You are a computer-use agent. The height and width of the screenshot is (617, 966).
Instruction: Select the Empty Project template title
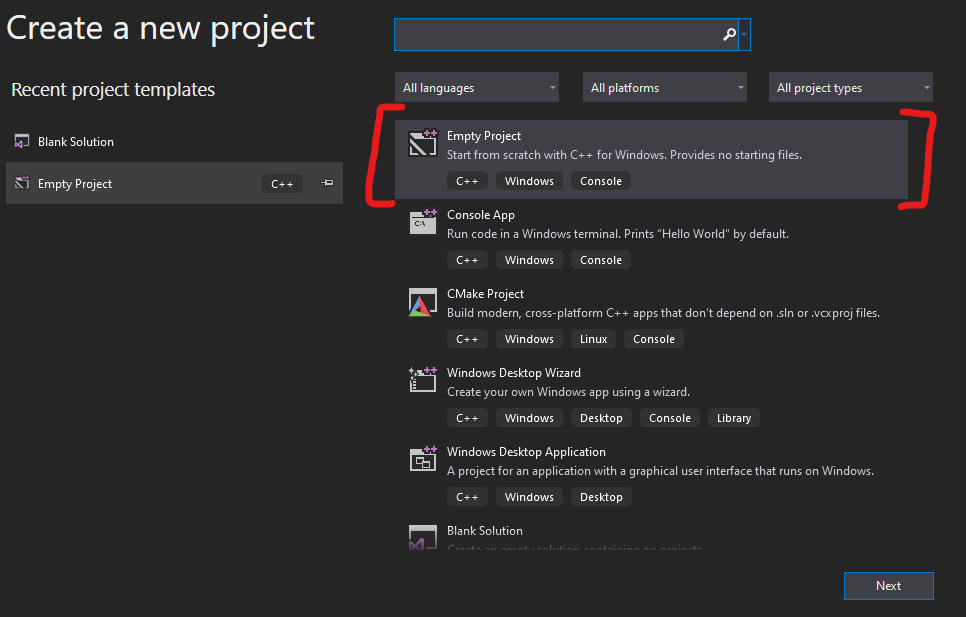[484, 135]
